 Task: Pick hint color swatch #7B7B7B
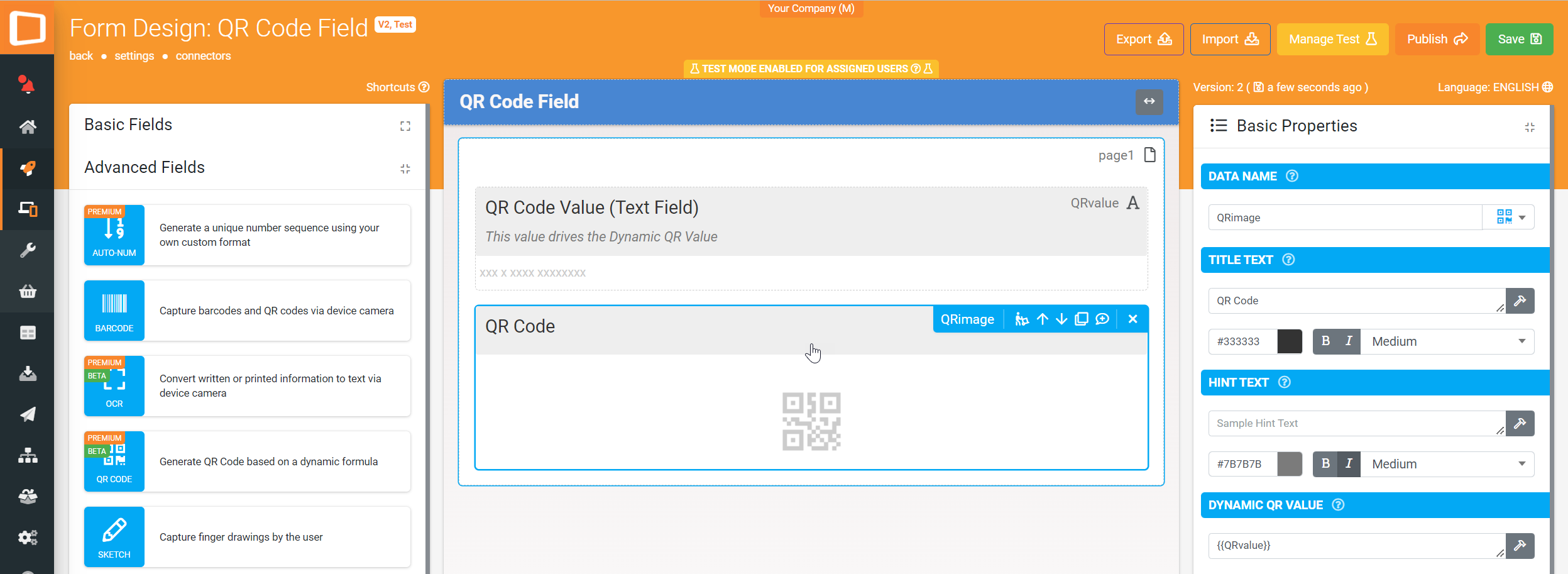click(x=1290, y=464)
